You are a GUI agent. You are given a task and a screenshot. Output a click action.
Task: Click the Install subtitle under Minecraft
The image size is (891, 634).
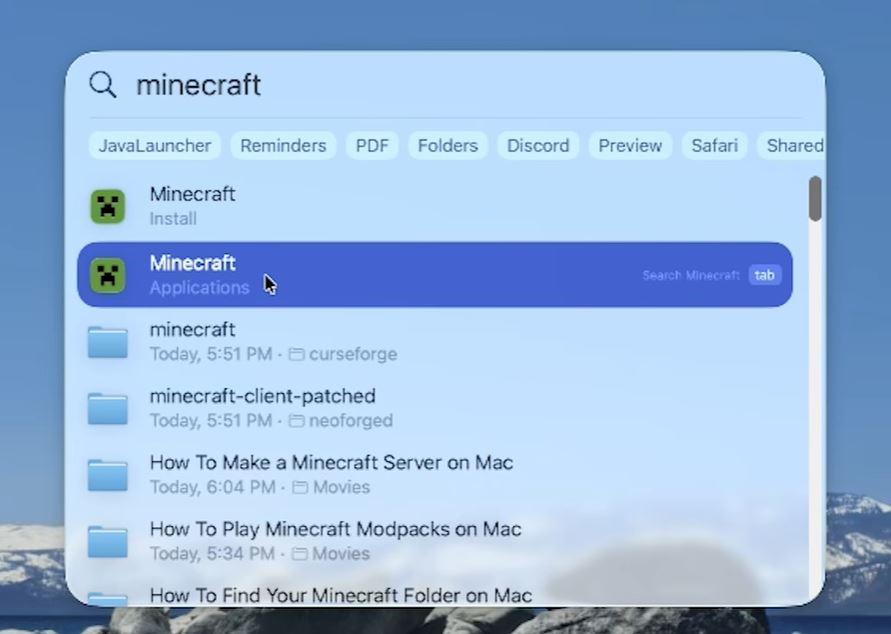click(173, 219)
